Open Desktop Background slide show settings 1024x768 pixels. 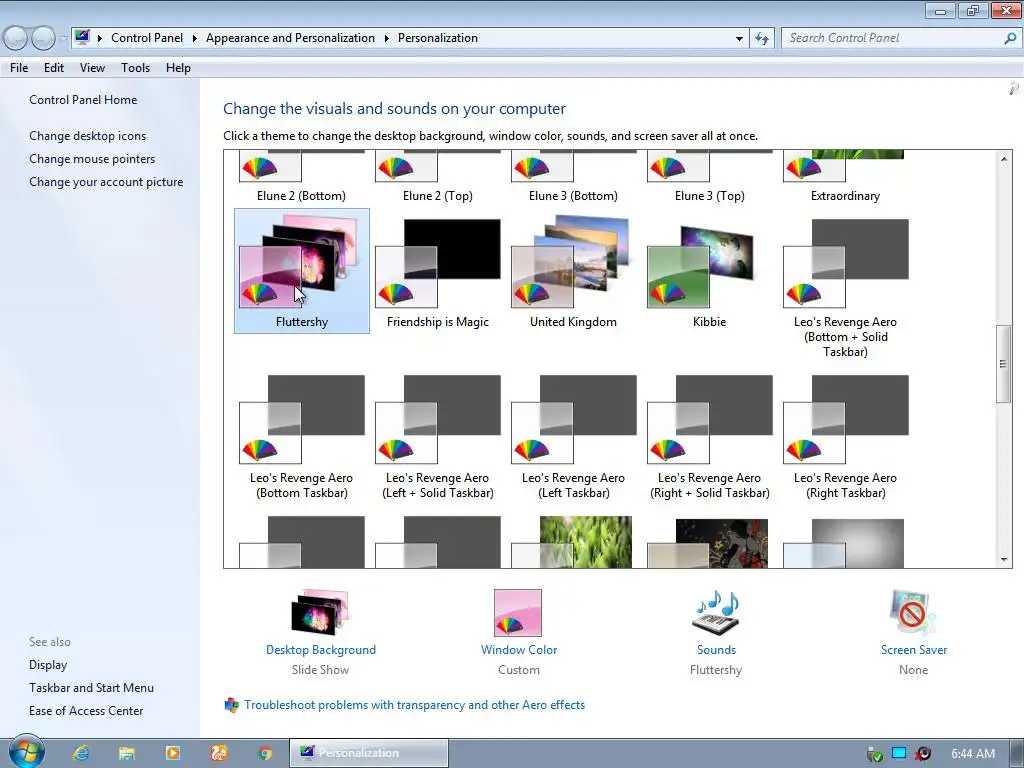[321, 632]
